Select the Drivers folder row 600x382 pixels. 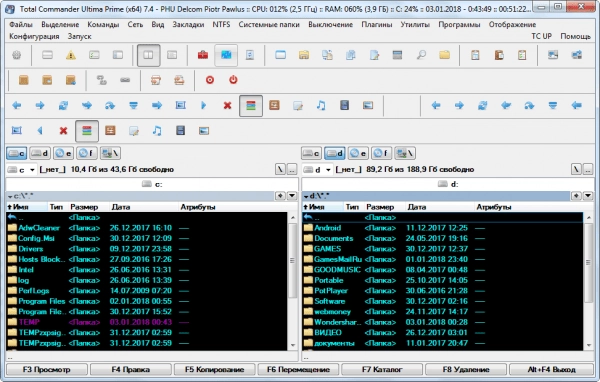pos(146,249)
